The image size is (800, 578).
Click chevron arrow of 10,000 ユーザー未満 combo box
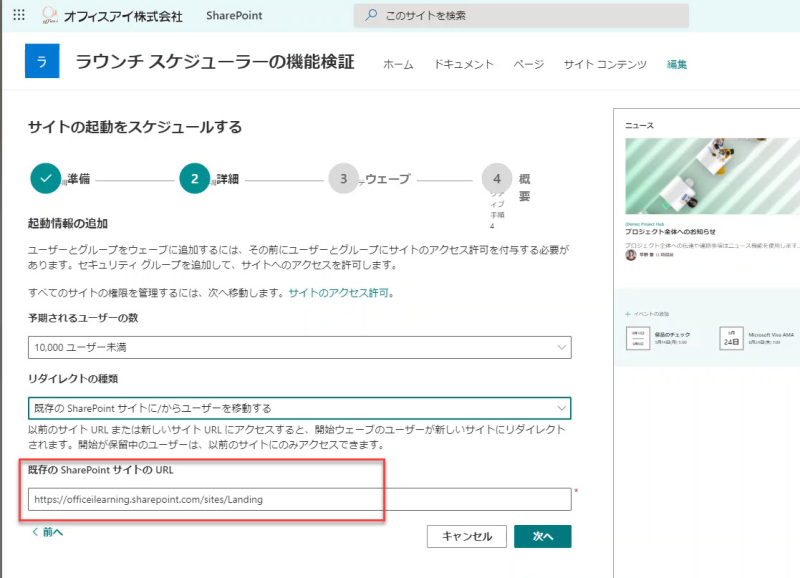[x=561, y=347]
